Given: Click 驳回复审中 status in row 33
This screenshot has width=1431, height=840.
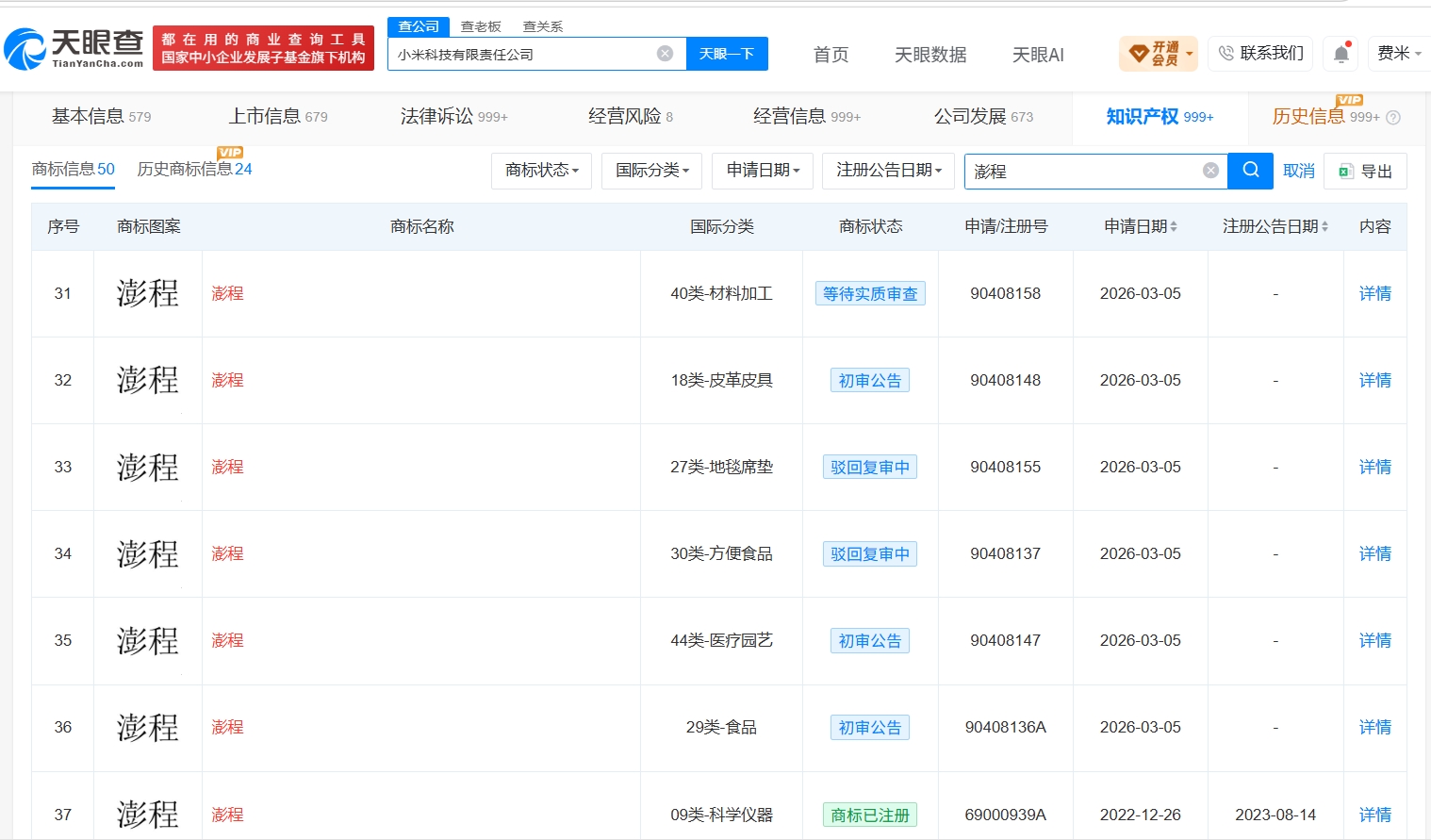Looking at the screenshot, I should [x=870, y=467].
